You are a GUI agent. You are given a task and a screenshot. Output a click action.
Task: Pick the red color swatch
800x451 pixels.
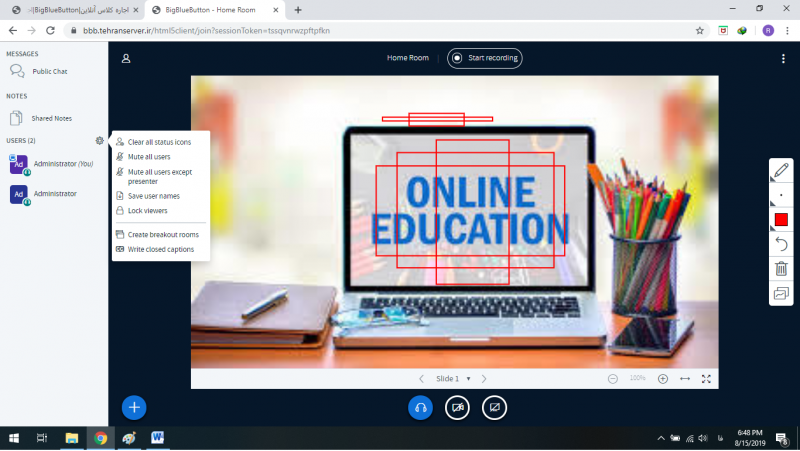(x=781, y=220)
